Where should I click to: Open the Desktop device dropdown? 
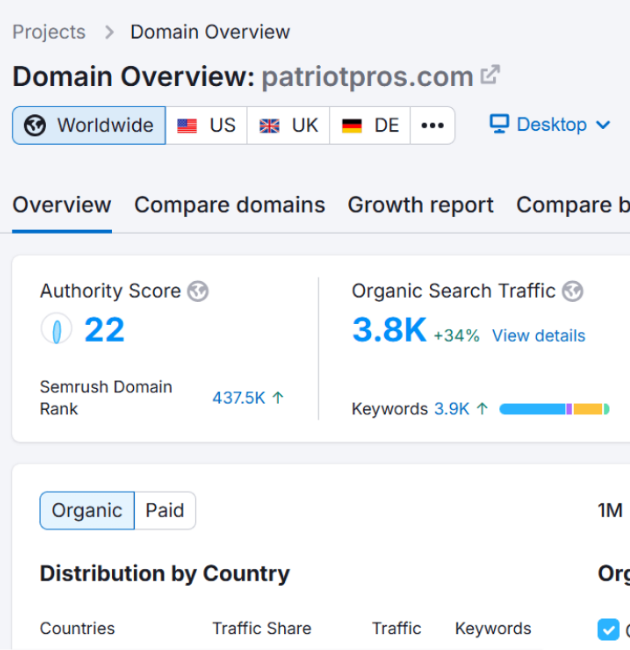550,124
